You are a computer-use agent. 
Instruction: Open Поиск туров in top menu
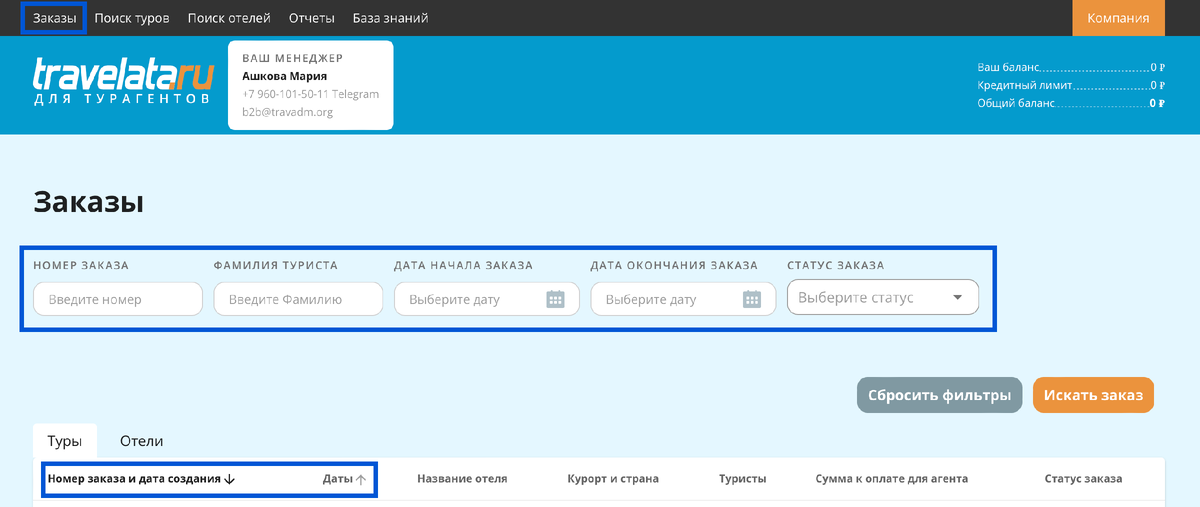pos(132,18)
